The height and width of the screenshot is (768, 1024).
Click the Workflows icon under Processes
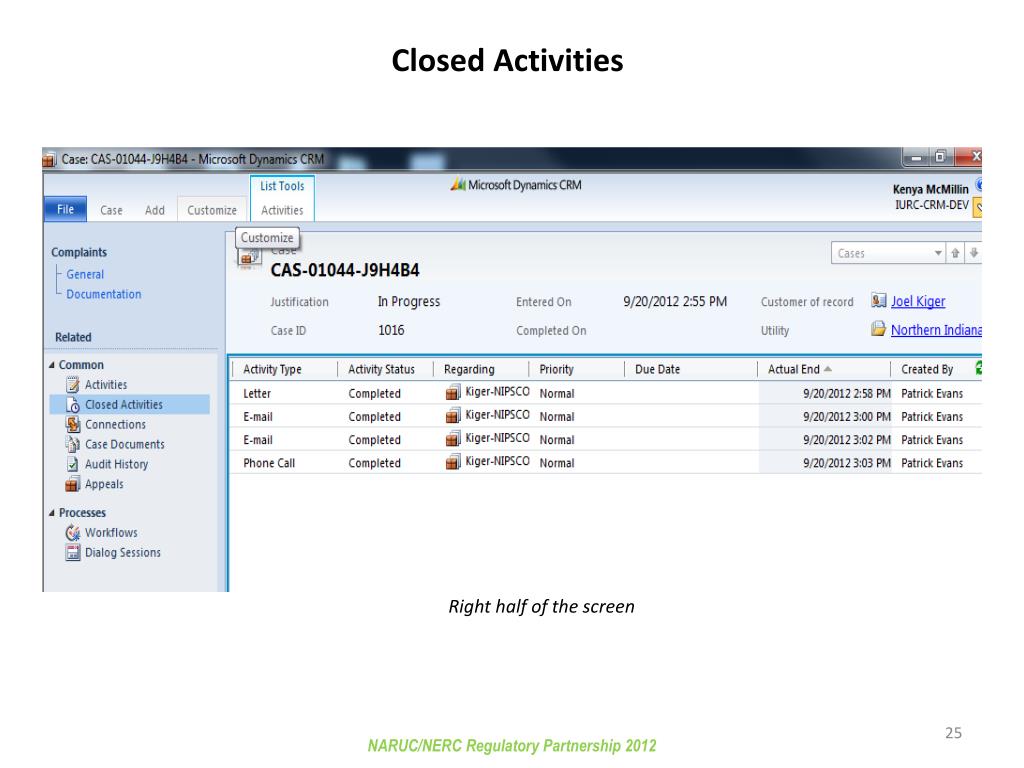click(x=72, y=532)
